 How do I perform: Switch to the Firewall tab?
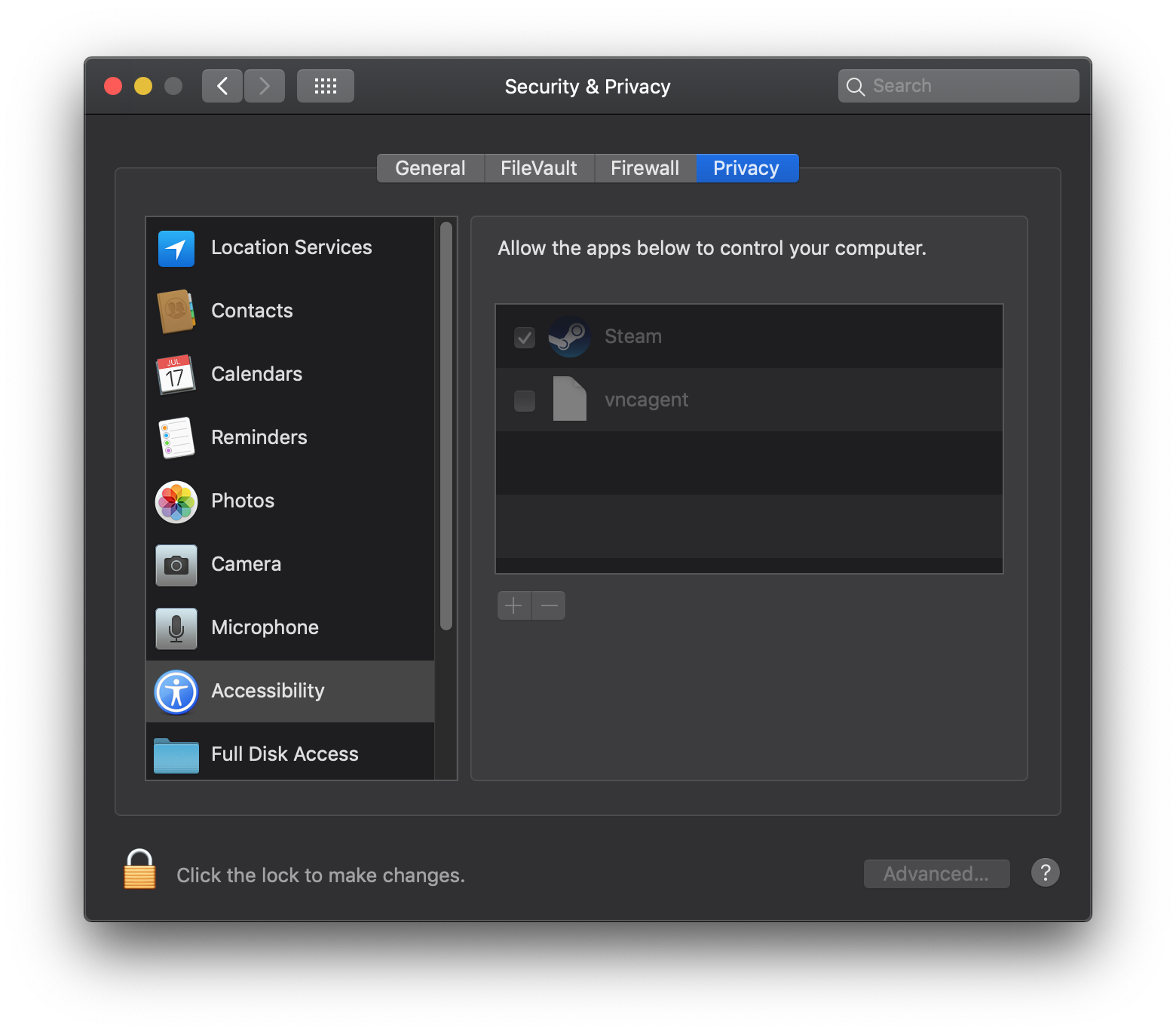pos(645,168)
